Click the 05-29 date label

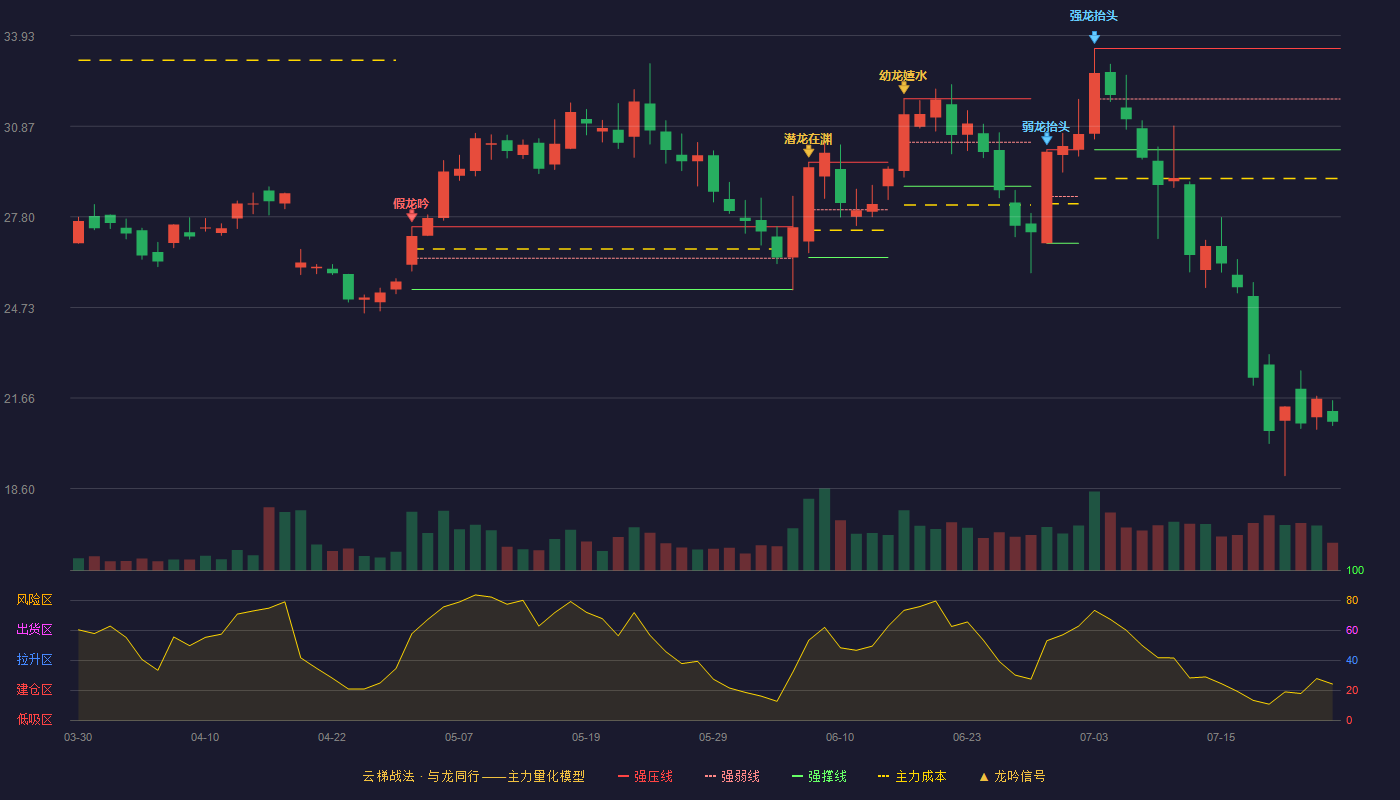(713, 737)
